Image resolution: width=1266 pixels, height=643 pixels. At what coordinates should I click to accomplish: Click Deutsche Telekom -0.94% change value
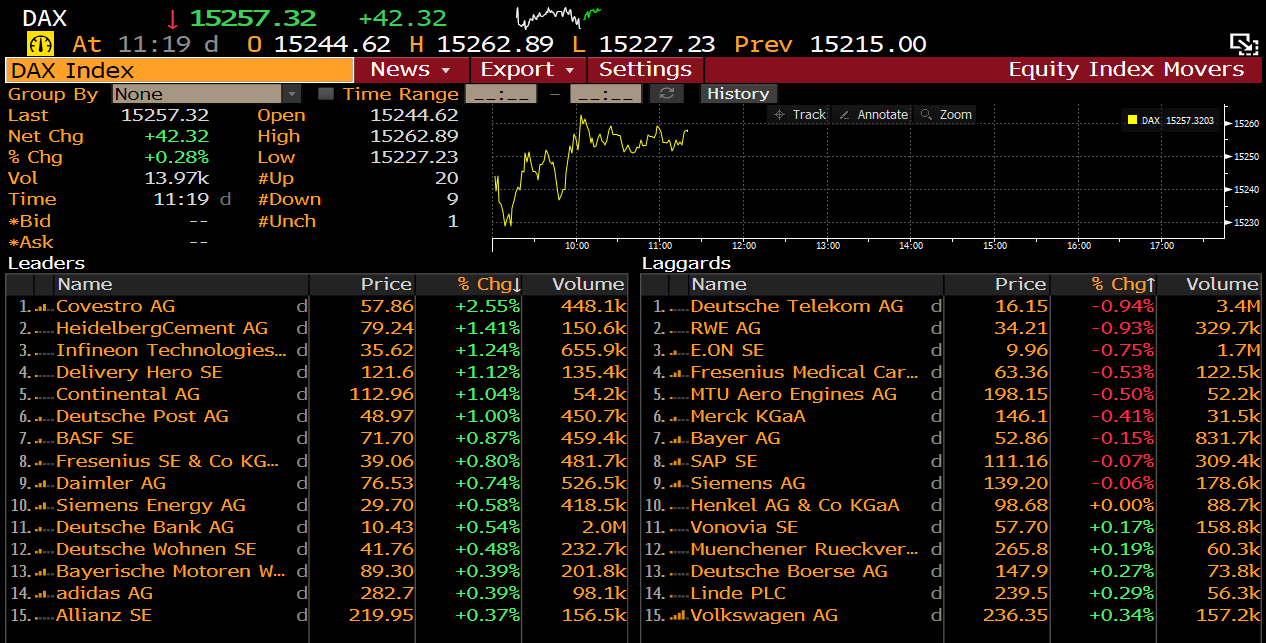pos(1123,307)
